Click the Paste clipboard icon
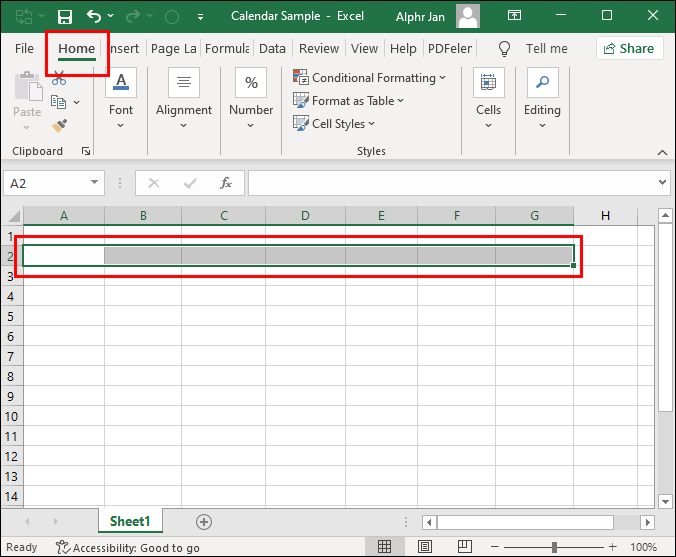The width and height of the screenshot is (676, 557). [28, 86]
